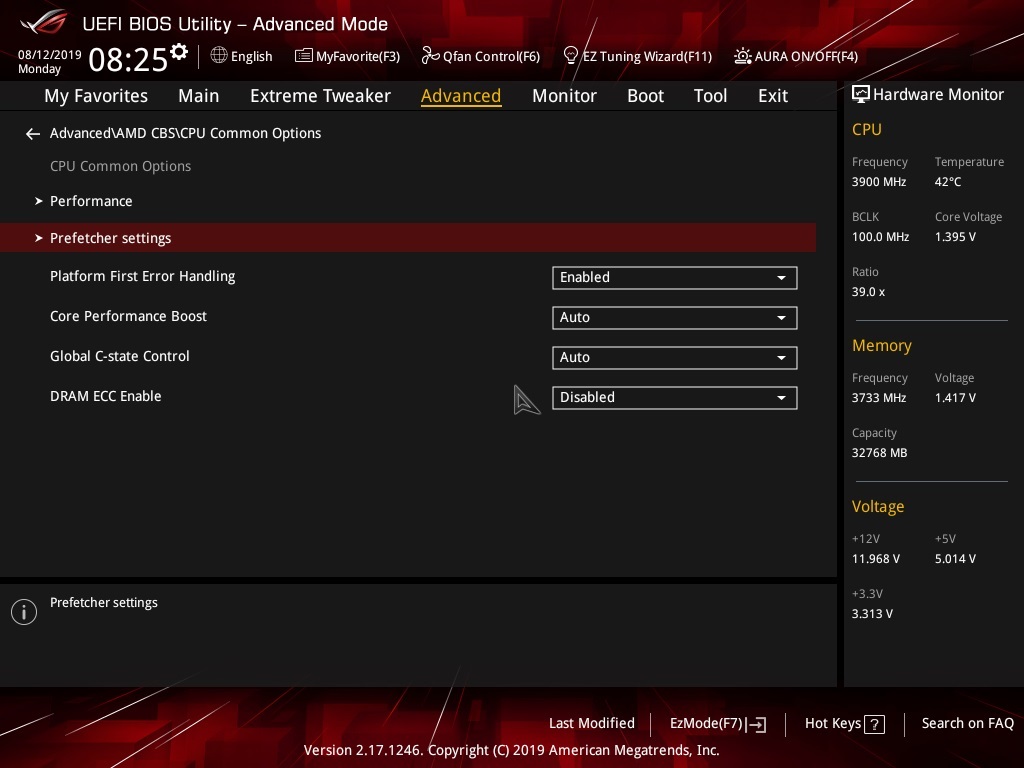1024x768 pixels.
Task: Click Core Voltage value 1.395 V
Action: (x=955, y=237)
